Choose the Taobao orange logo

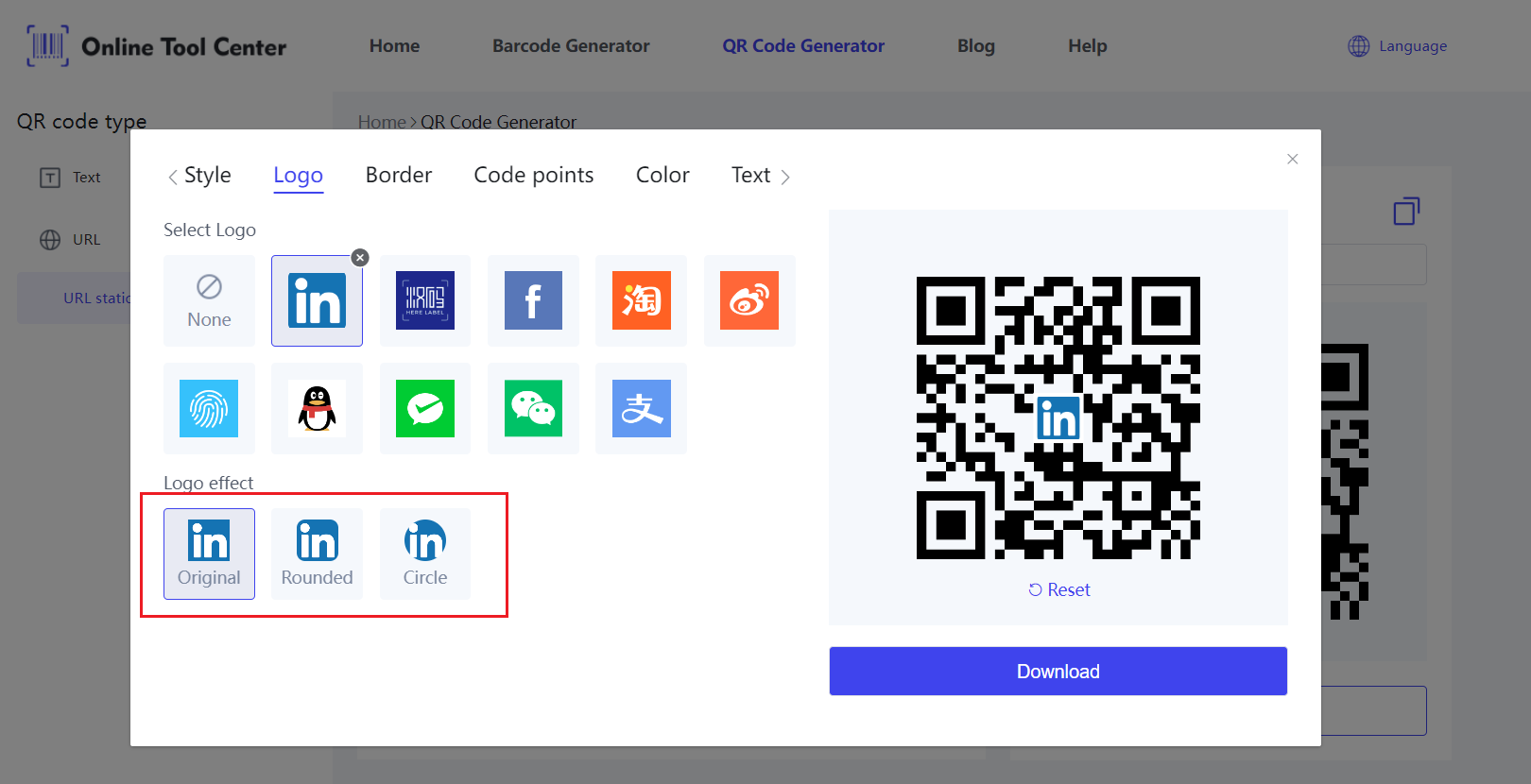click(641, 300)
